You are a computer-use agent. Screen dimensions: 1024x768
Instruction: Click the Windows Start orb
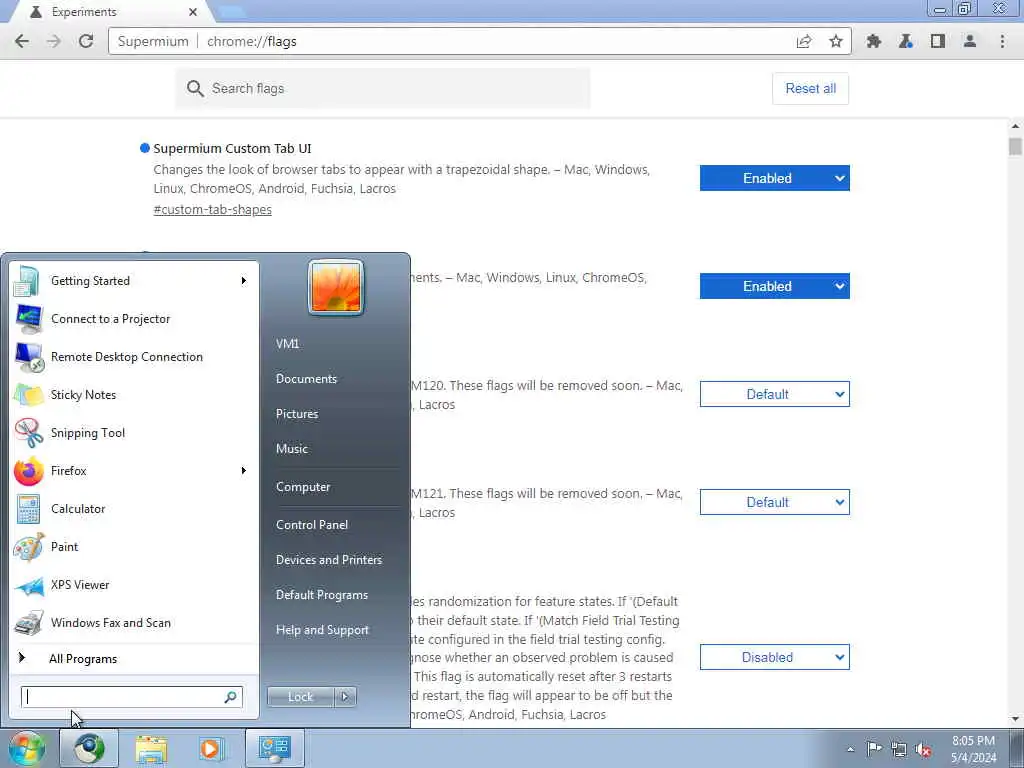[x=26, y=748]
